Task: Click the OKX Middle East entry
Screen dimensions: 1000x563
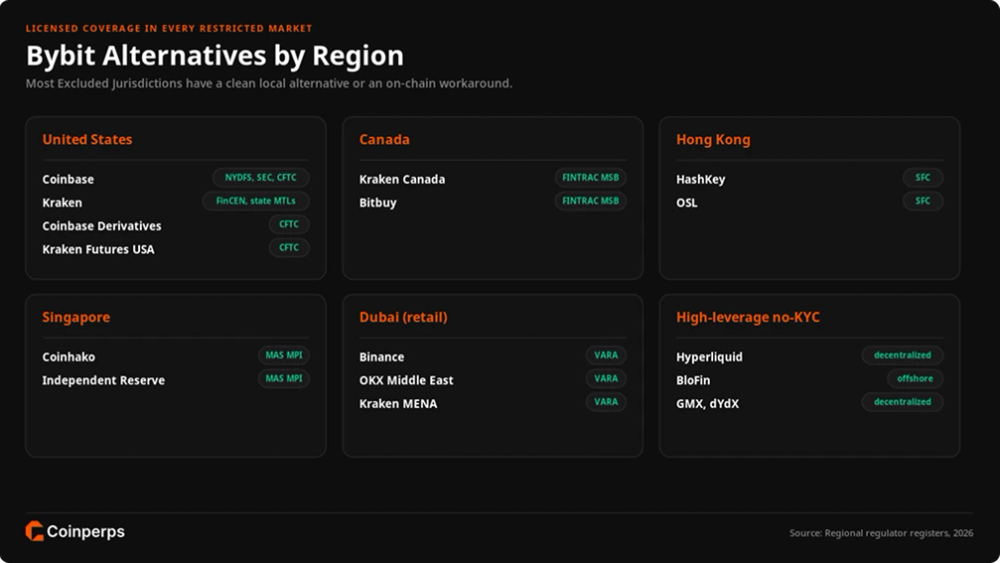Action: point(406,381)
